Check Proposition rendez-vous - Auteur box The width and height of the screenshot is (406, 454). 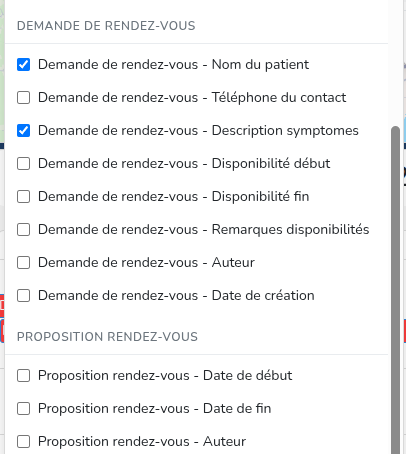click(x=24, y=442)
